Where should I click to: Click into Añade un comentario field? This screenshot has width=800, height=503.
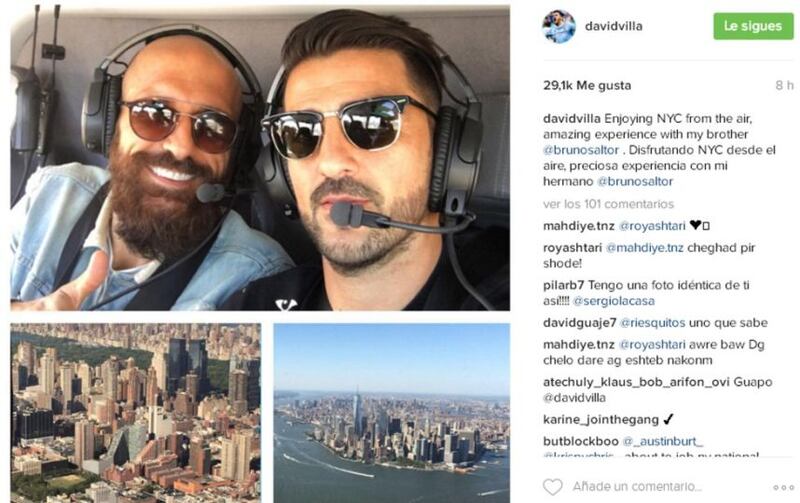(637, 487)
